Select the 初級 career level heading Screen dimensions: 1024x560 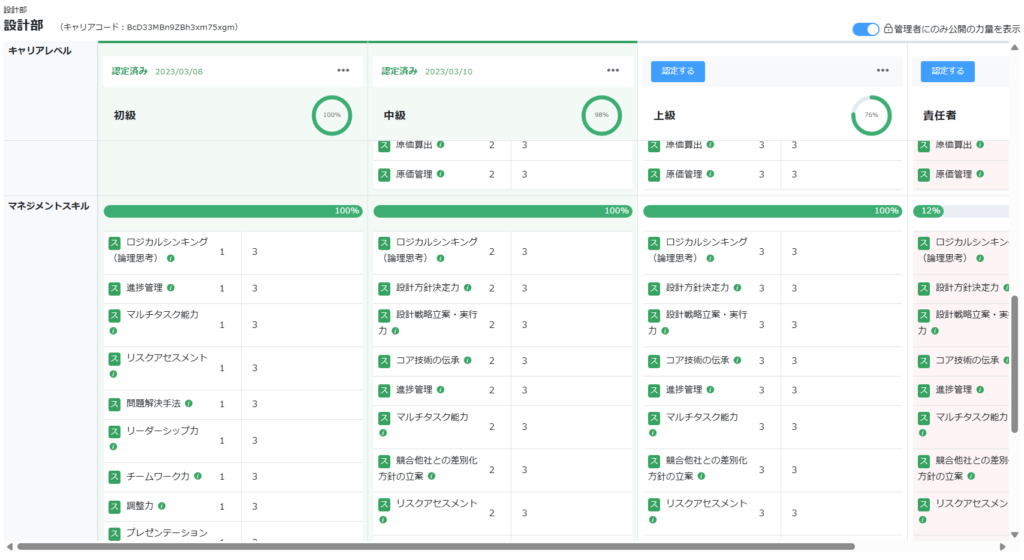(x=125, y=116)
